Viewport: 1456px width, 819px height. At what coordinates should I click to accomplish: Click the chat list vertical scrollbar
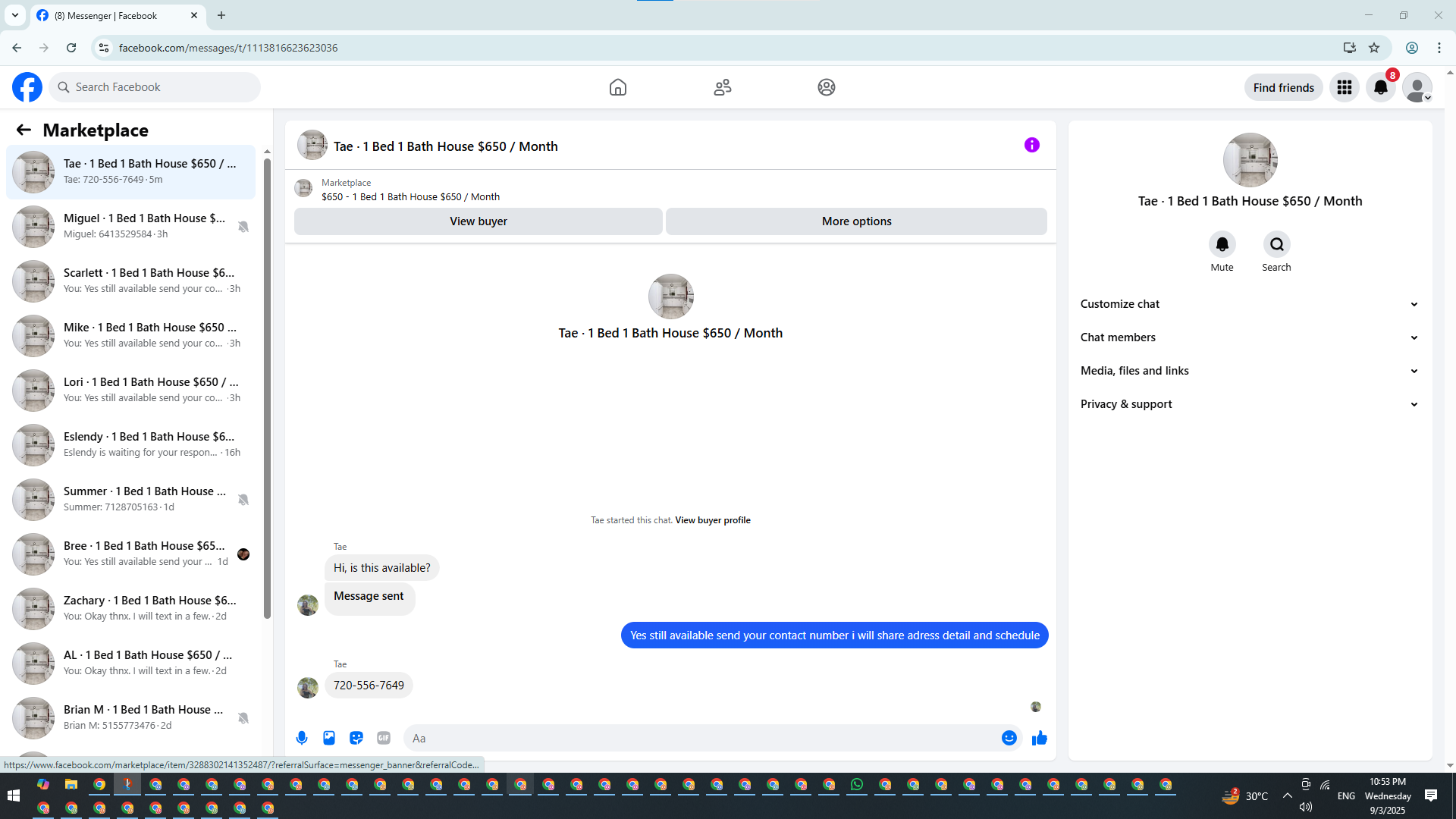(267, 387)
